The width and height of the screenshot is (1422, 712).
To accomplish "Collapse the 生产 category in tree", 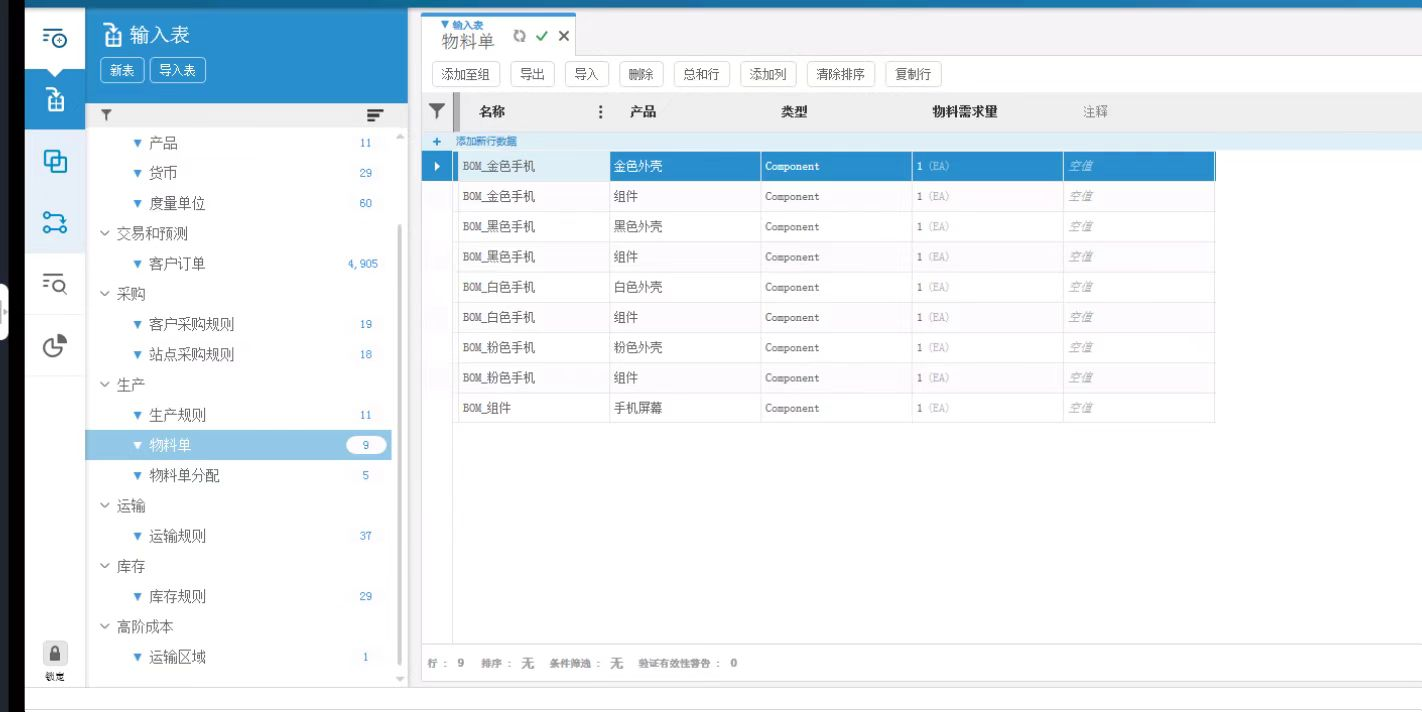I will coord(106,385).
